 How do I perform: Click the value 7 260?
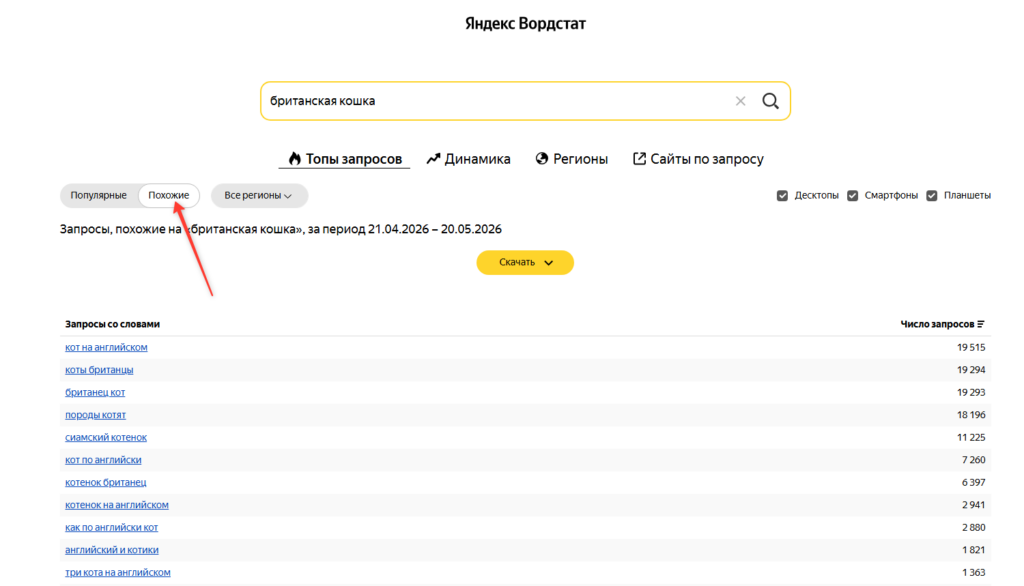pyautogui.click(x=973, y=460)
